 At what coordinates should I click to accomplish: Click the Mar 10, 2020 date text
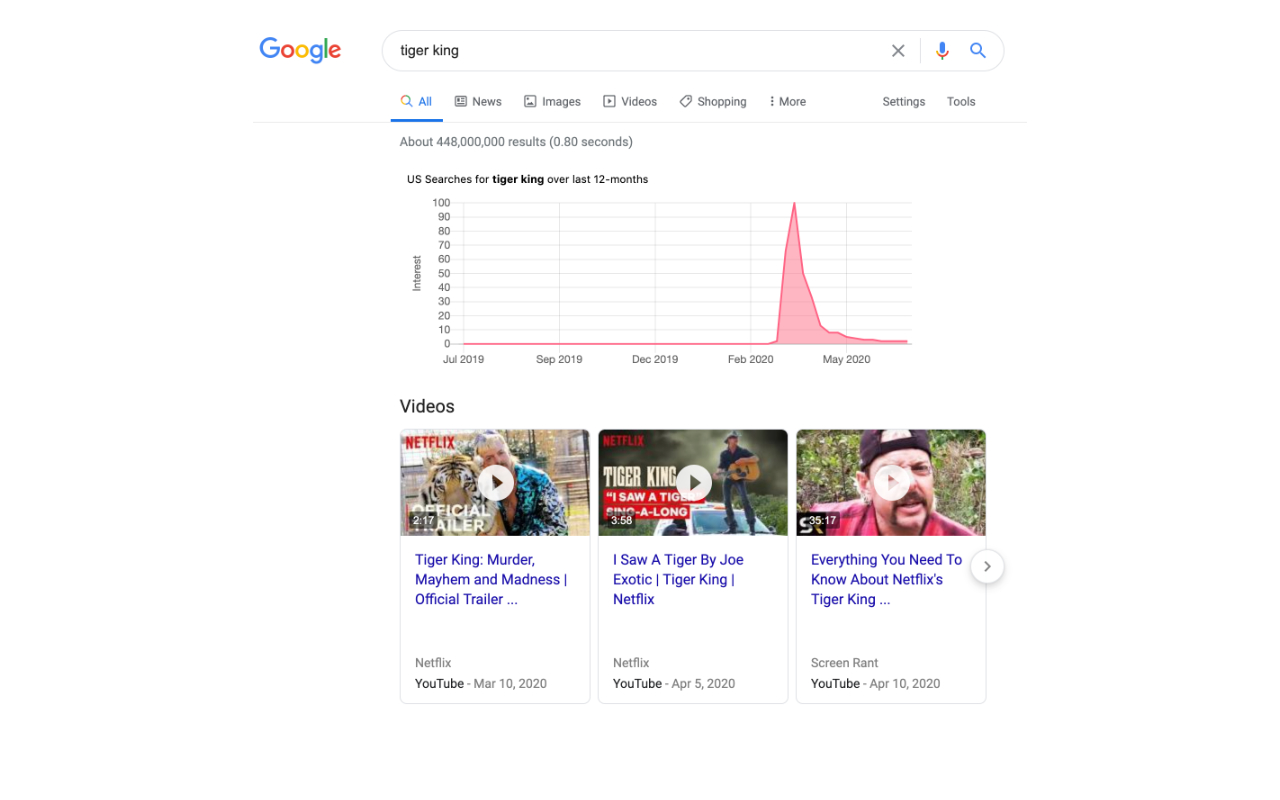pyautogui.click(x=510, y=684)
